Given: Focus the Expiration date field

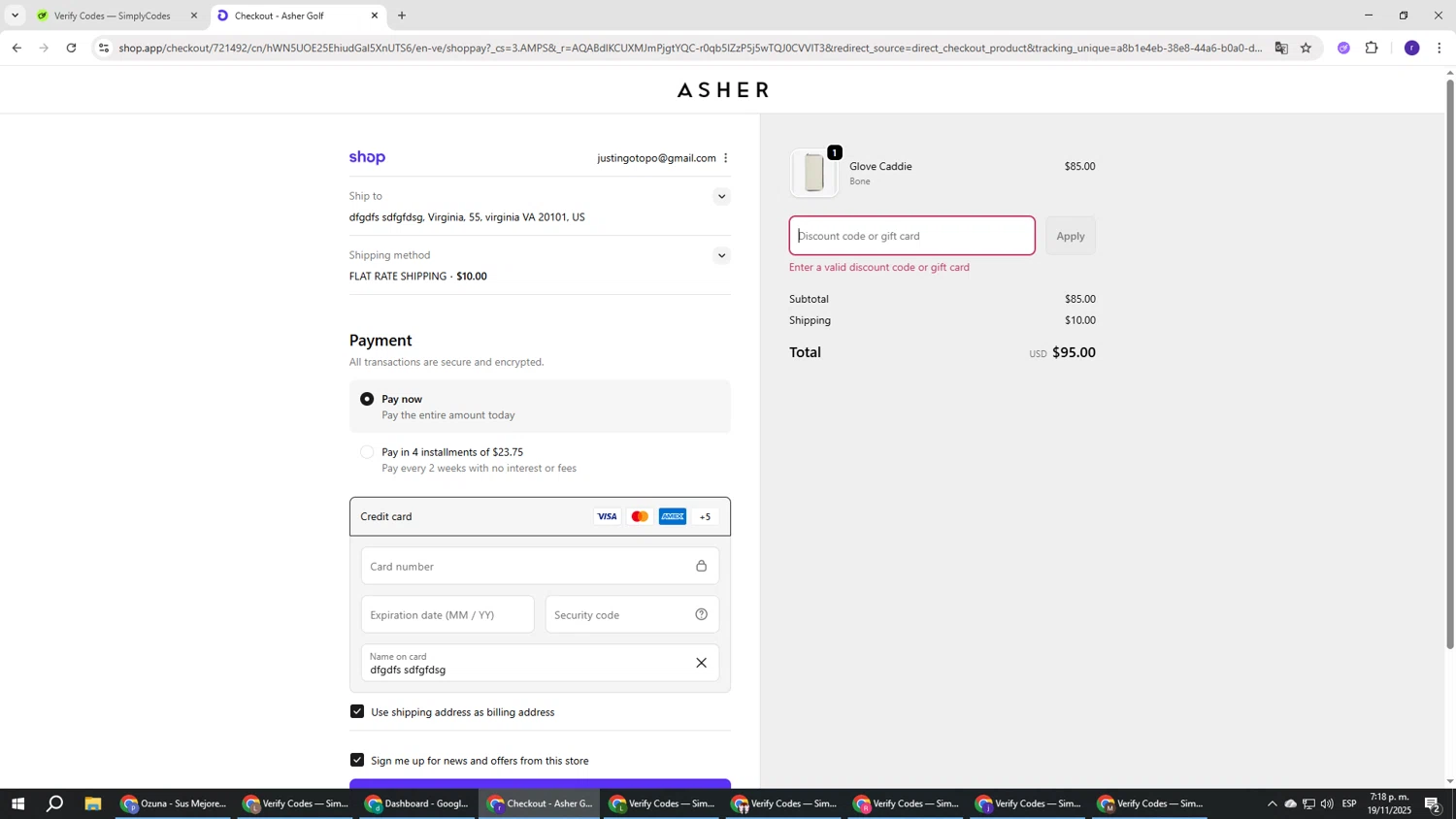Looking at the screenshot, I should click(x=447, y=614).
